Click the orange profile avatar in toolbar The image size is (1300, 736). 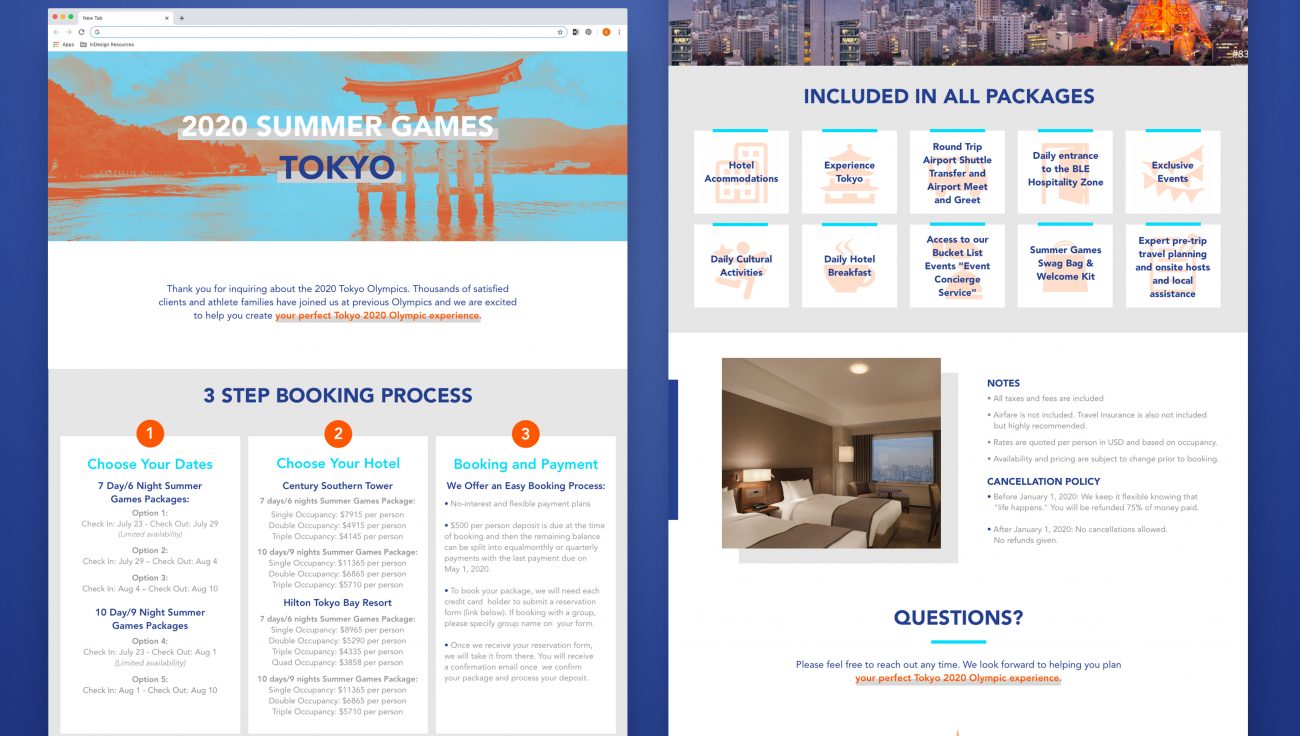point(606,32)
